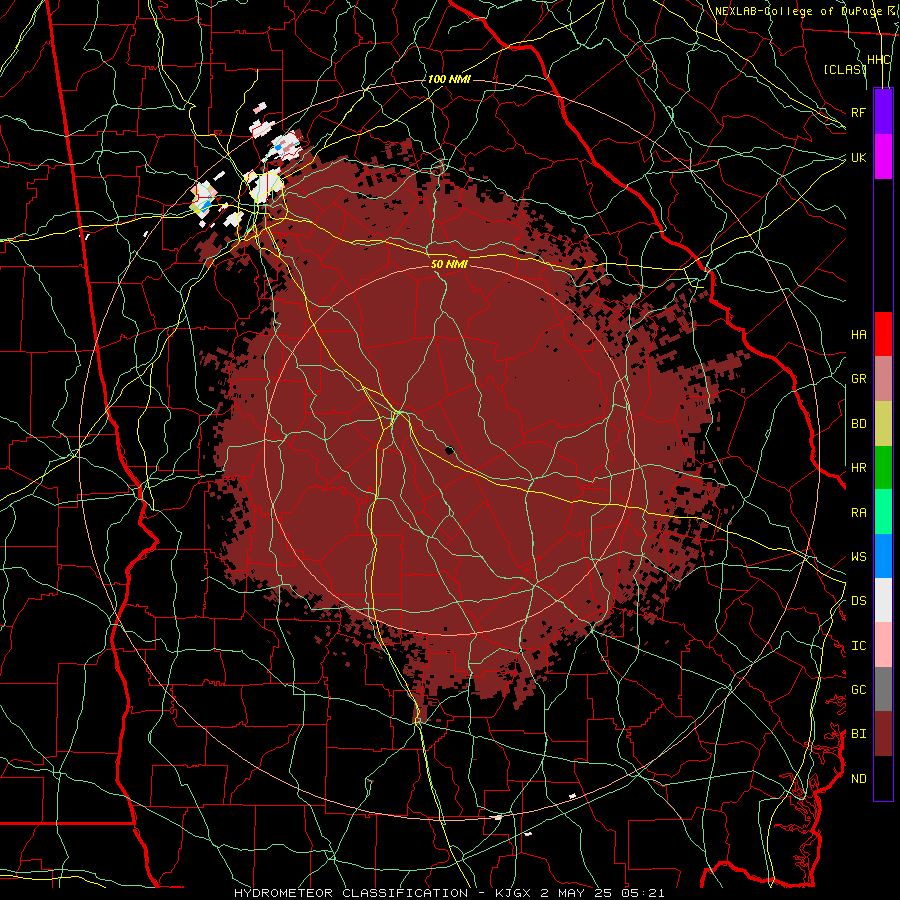Click the dark green HR legend swatch
Viewport: 900px width, 900px height.
883,467
